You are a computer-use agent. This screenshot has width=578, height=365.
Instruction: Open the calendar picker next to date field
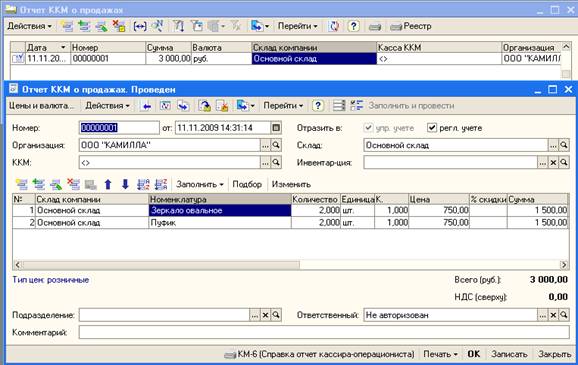click(276, 128)
